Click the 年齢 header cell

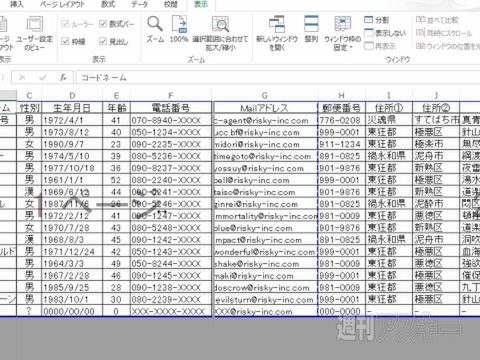[116, 108]
